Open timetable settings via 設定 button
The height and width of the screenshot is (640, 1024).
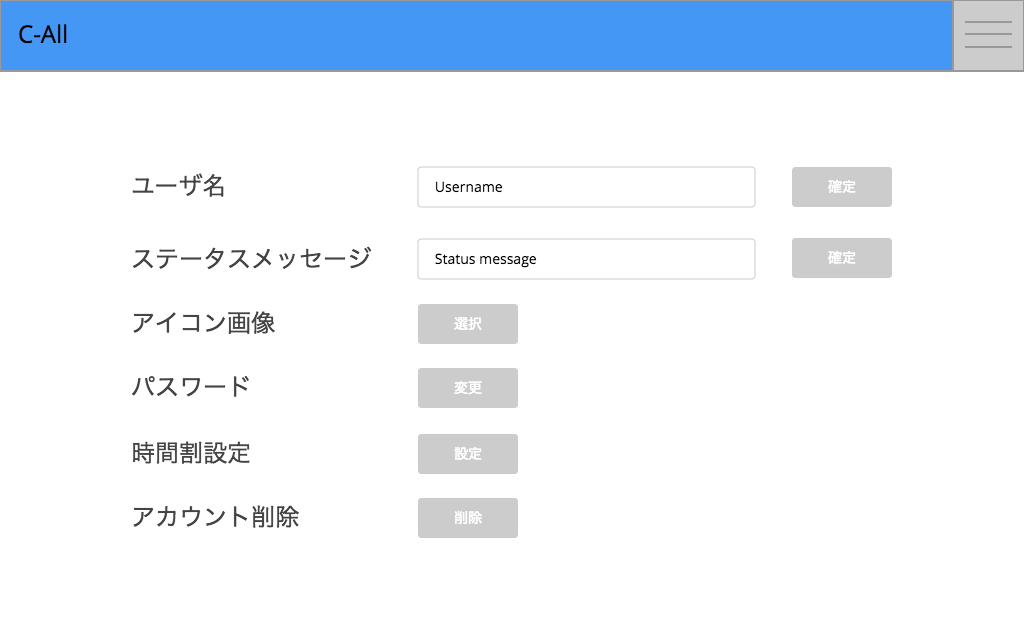467,453
